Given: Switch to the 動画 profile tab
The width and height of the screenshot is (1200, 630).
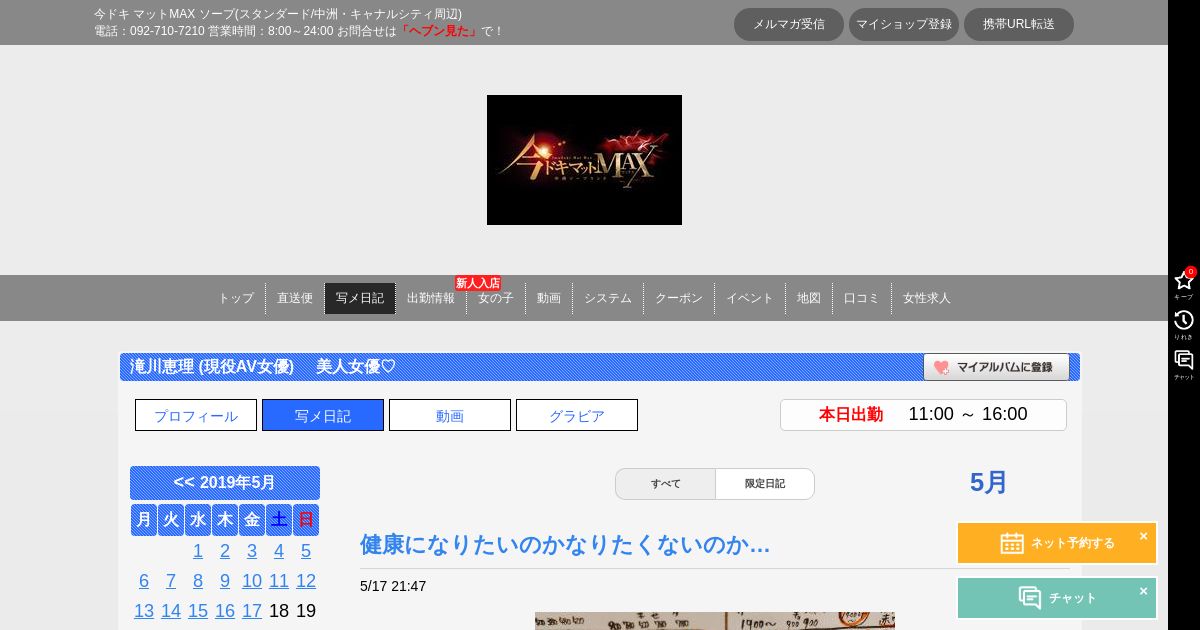Looking at the screenshot, I should (x=450, y=415).
